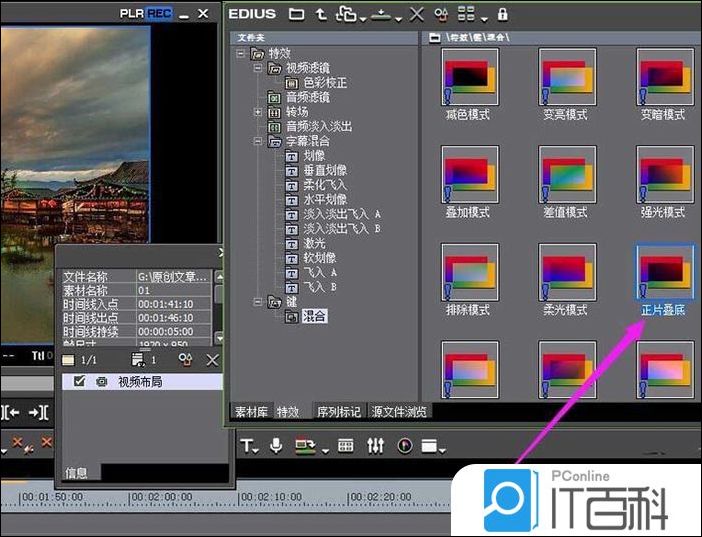This screenshot has width=702, height=537.
Task: Uncheck the 视频布局 checkbox
Action: 81,382
